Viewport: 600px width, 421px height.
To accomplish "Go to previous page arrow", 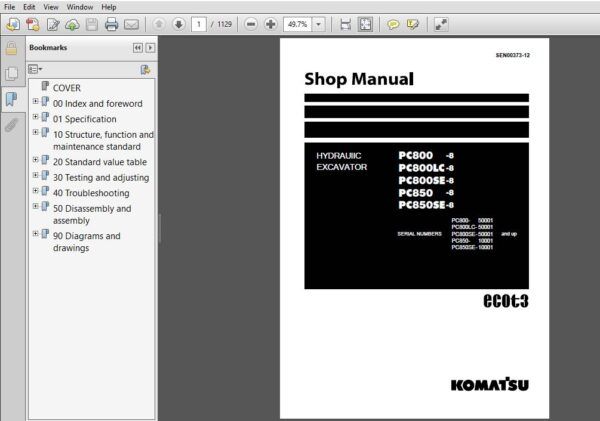I will click(x=158, y=24).
